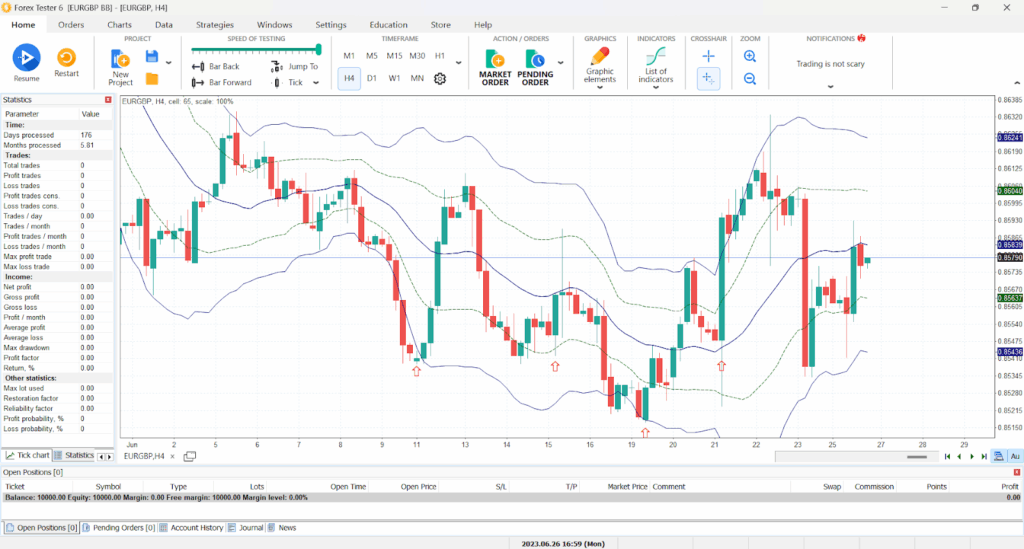Switch to the Account History tab

(191, 527)
